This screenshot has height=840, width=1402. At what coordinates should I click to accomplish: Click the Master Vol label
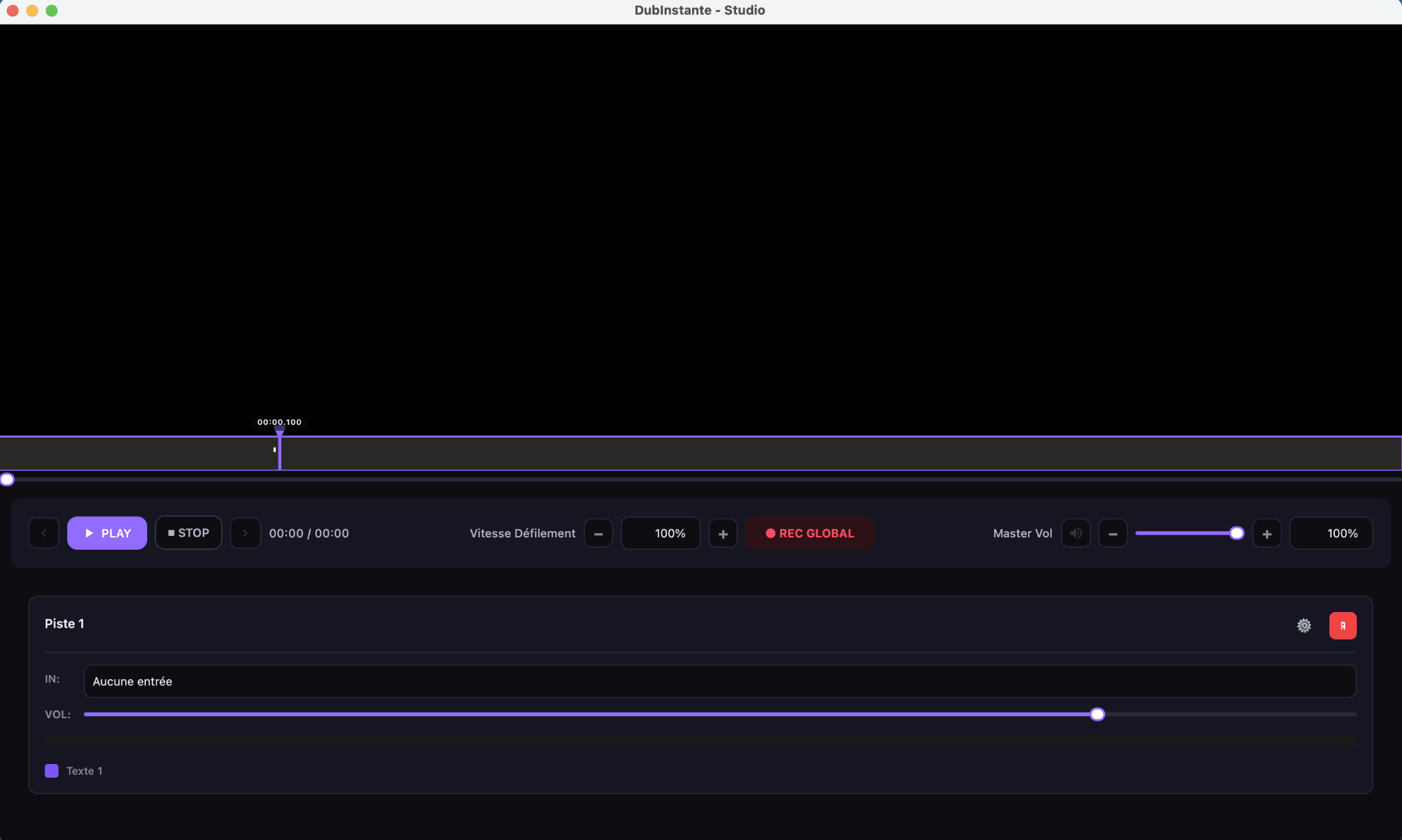1022,533
